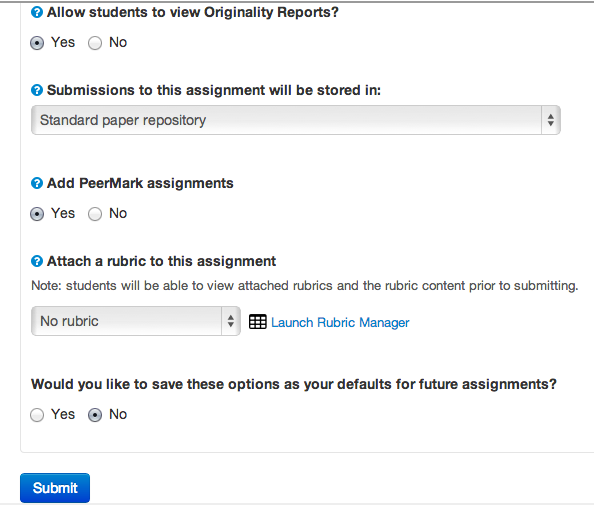Click the Yes label for Originality Reports

(63, 42)
